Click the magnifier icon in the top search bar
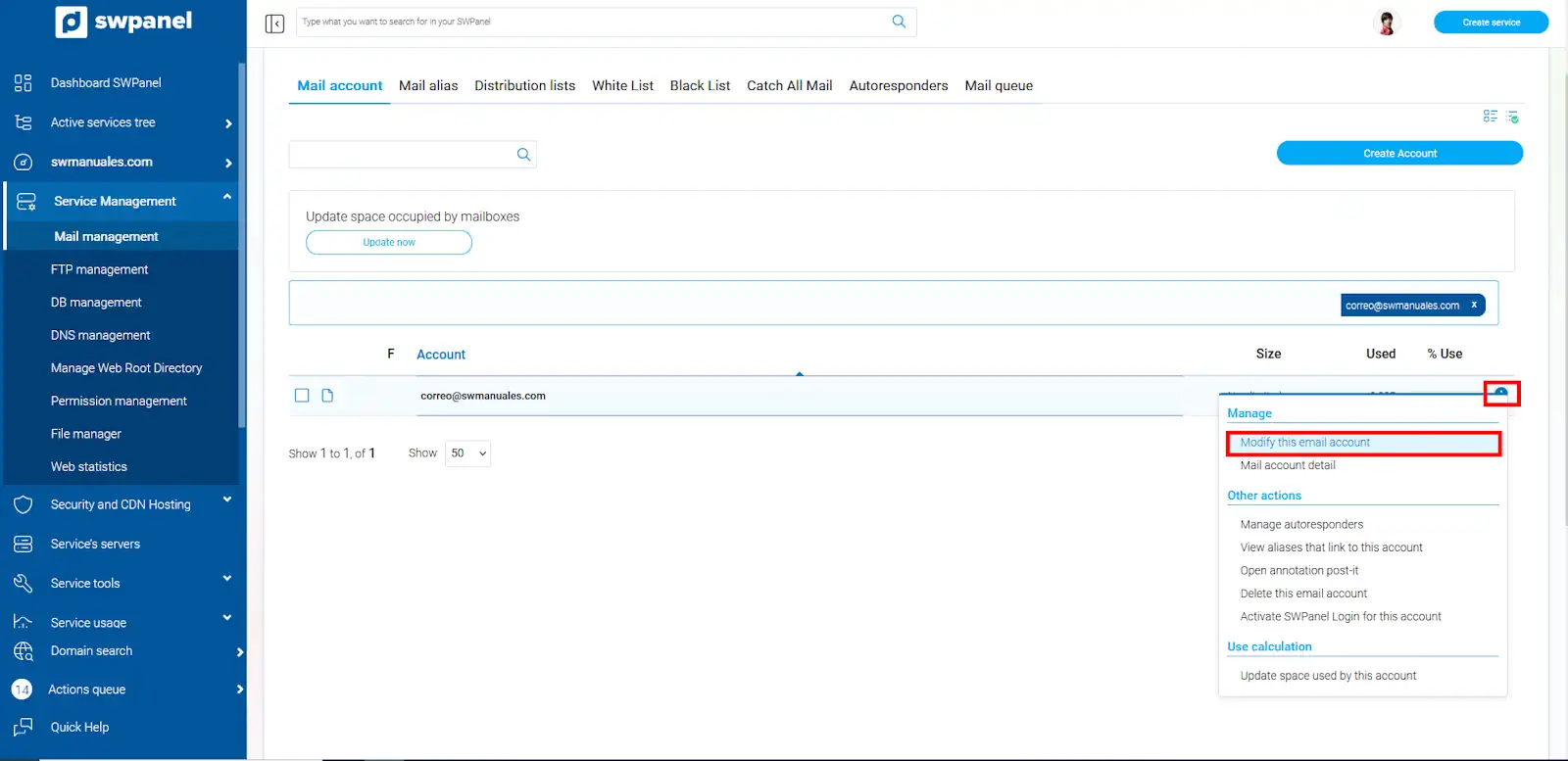Screen dimensions: 1568x761 pos(899,22)
